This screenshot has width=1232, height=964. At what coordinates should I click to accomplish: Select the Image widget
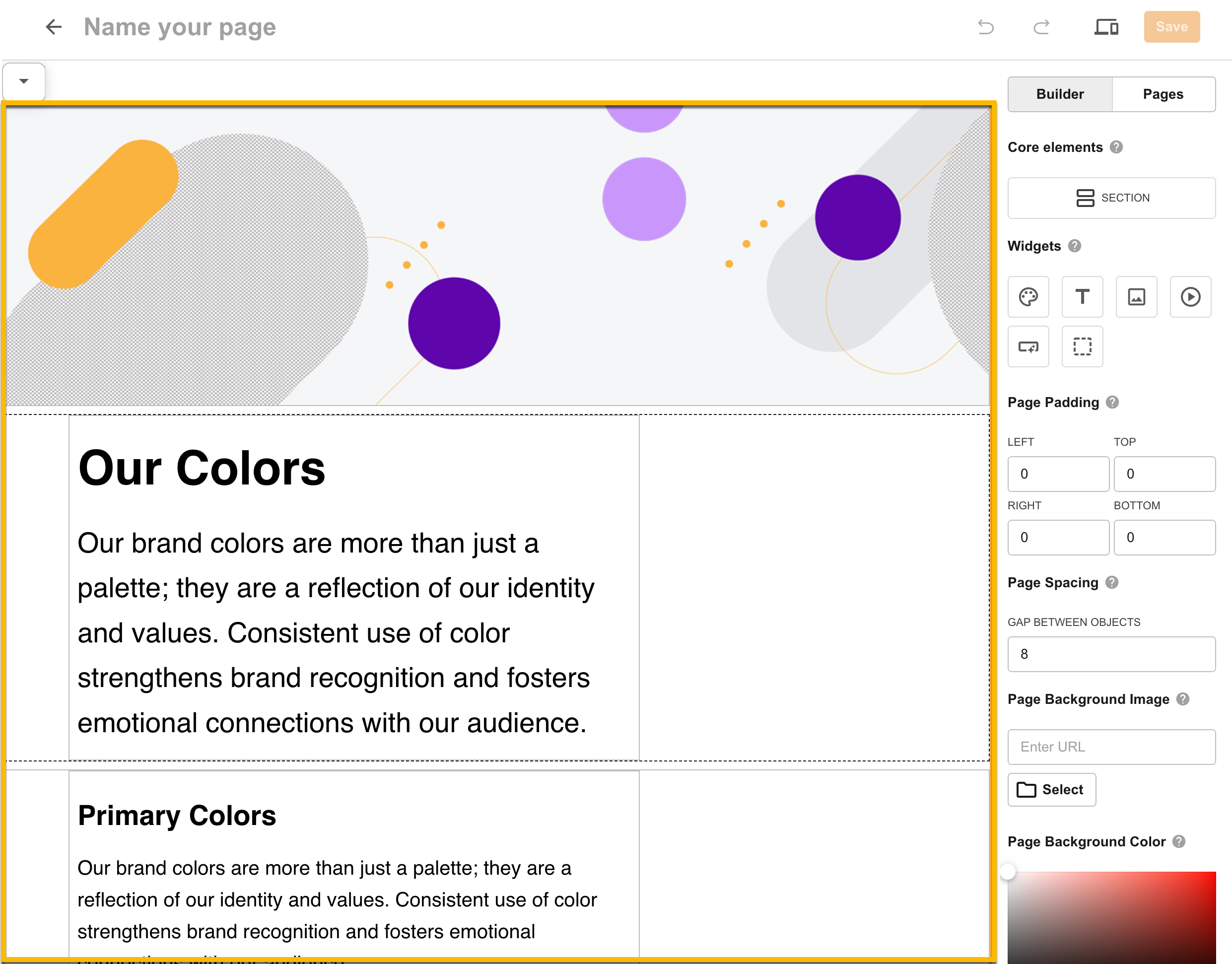[1136, 297]
